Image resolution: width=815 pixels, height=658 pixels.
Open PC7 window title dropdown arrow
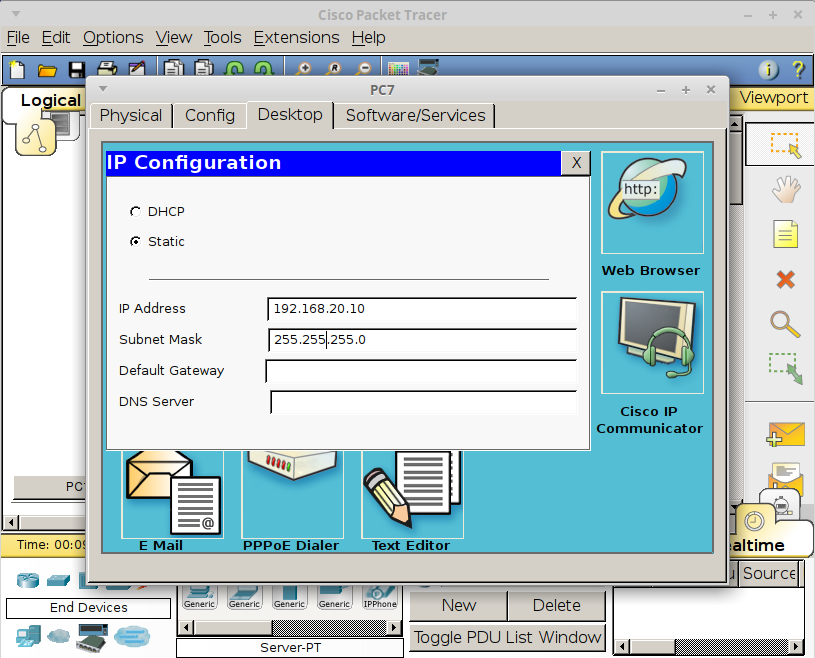pos(103,89)
